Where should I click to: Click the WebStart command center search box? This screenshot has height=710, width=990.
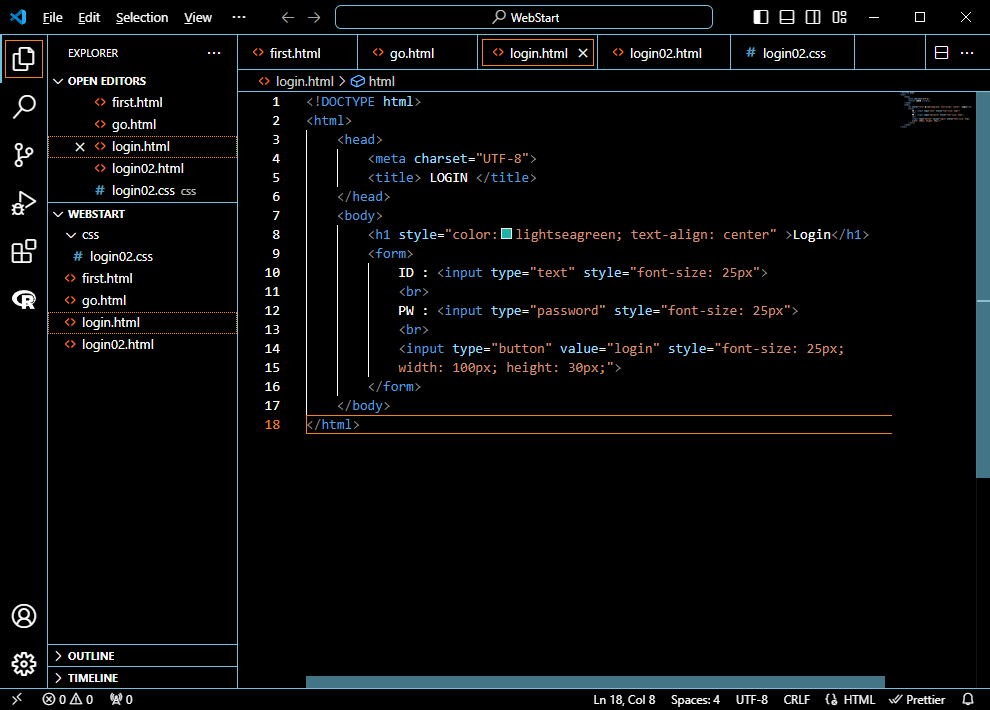pyautogui.click(x=524, y=17)
